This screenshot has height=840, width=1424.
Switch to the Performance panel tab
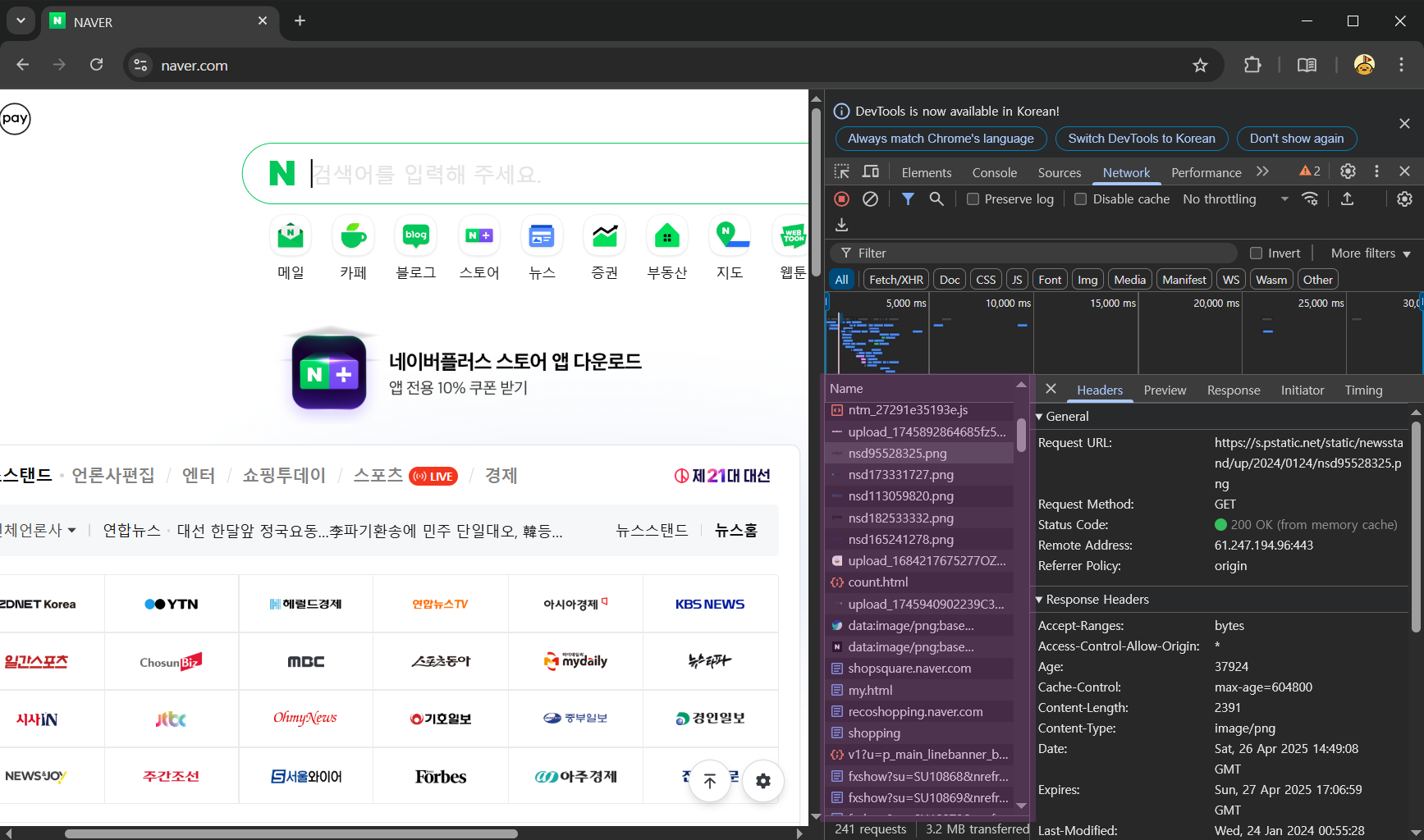(x=1206, y=172)
